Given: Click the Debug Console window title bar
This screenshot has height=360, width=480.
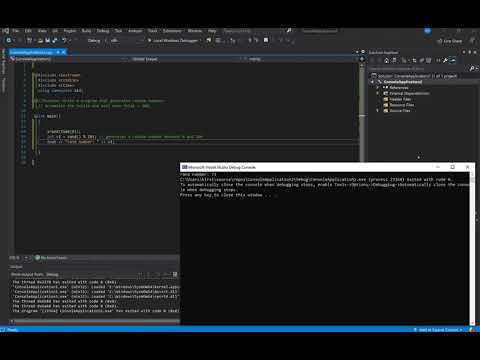Looking at the screenshot, I should 307,167.
